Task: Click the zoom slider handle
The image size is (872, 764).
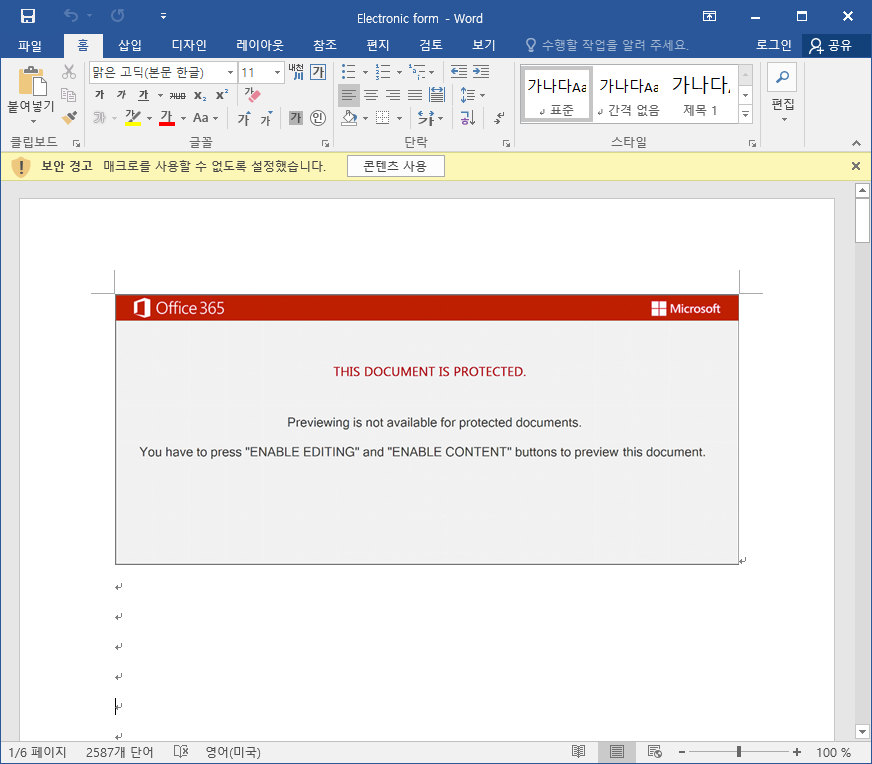Action: click(x=739, y=752)
